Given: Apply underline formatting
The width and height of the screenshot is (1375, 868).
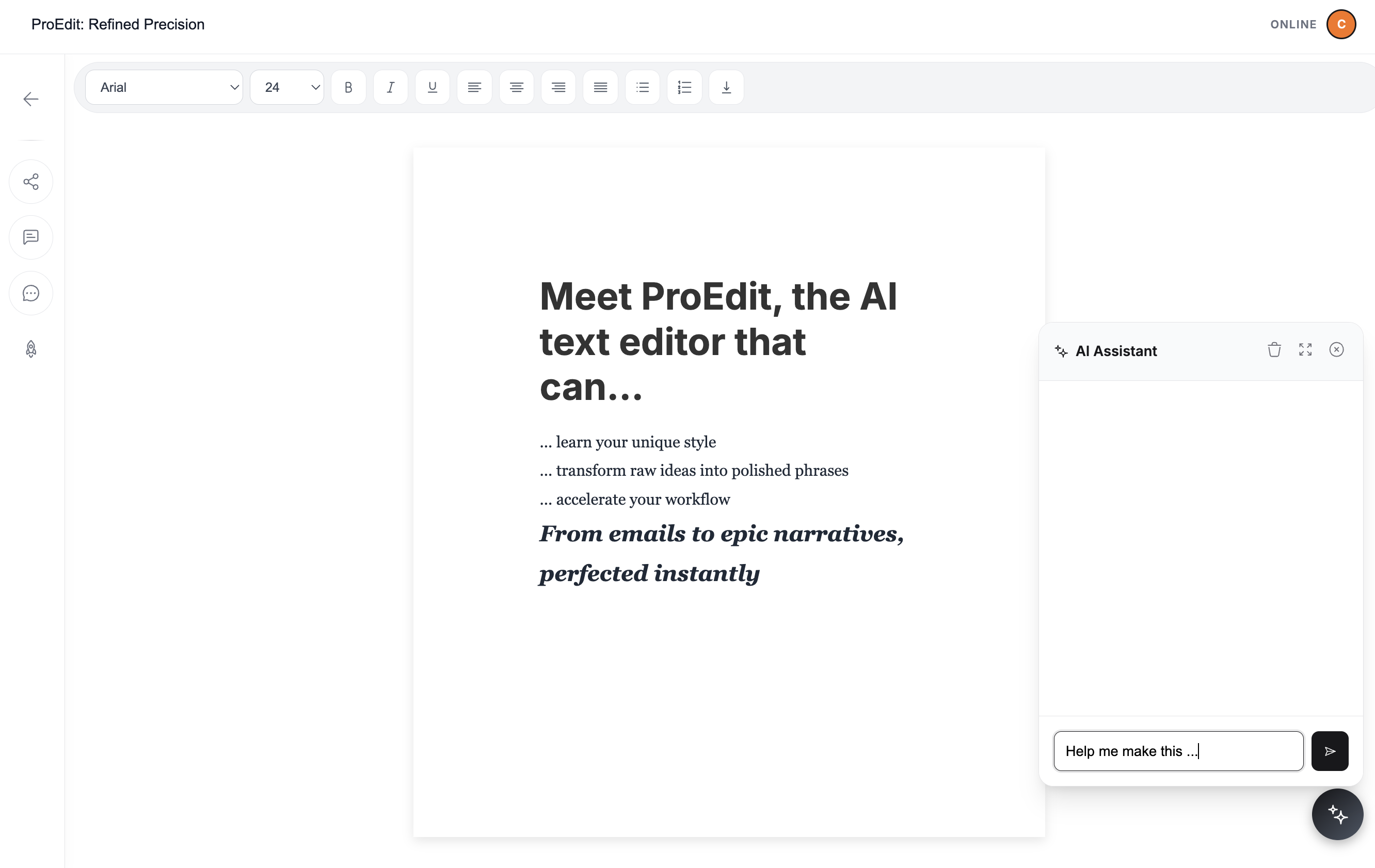Looking at the screenshot, I should (x=432, y=87).
